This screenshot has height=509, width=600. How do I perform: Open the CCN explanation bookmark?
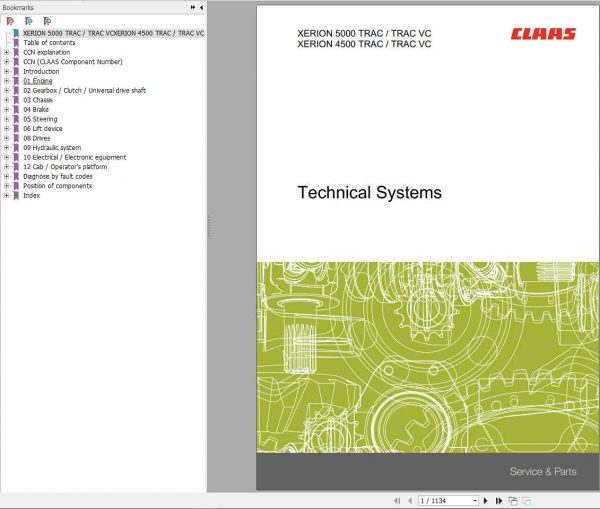[x=47, y=52]
